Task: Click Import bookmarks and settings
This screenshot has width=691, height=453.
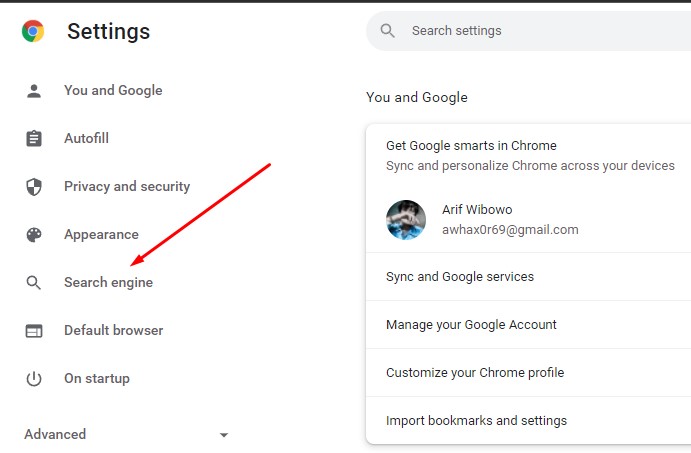Action: pos(476,421)
